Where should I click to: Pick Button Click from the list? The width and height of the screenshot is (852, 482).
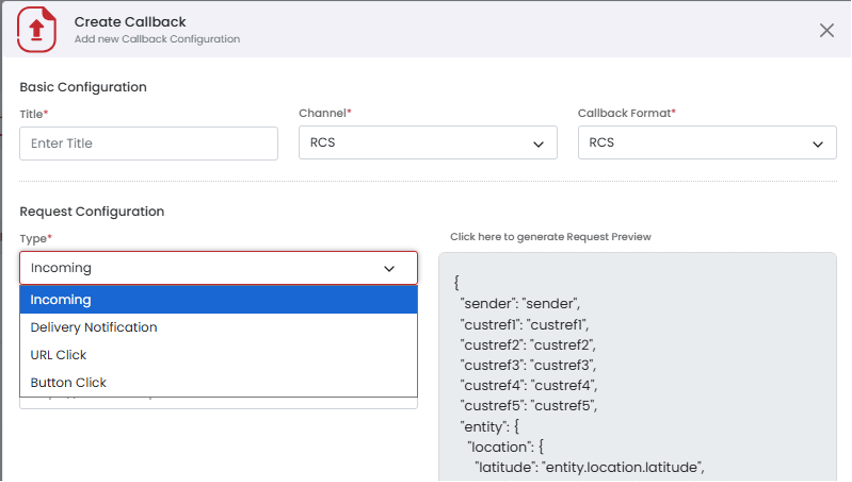[x=218, y=383]
